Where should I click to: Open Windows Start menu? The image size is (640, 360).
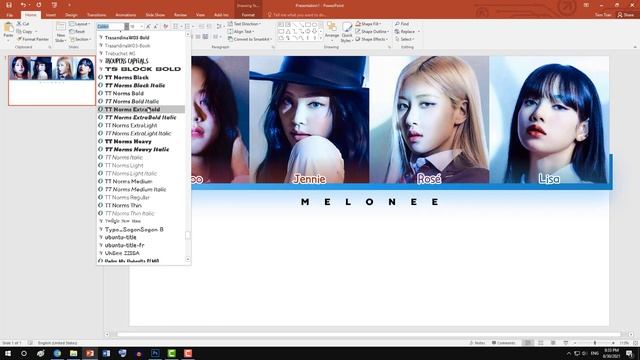[x=8, y=353]
